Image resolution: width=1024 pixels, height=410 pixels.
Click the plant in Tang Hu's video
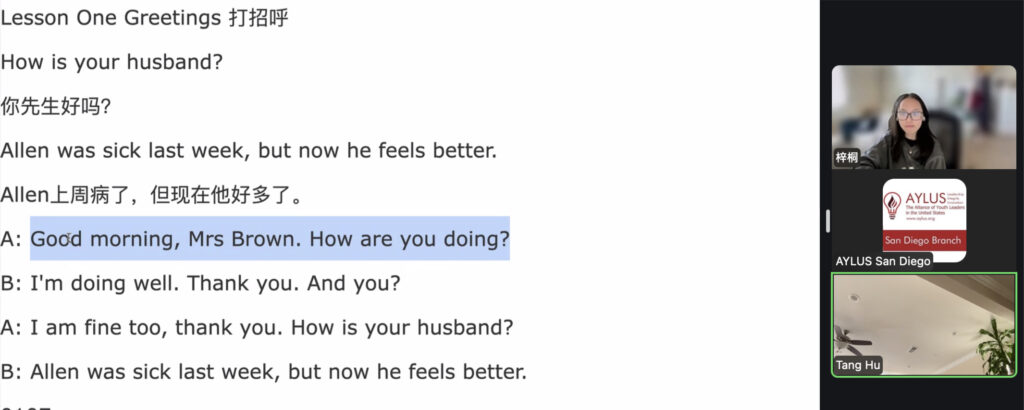coord(996,345)
